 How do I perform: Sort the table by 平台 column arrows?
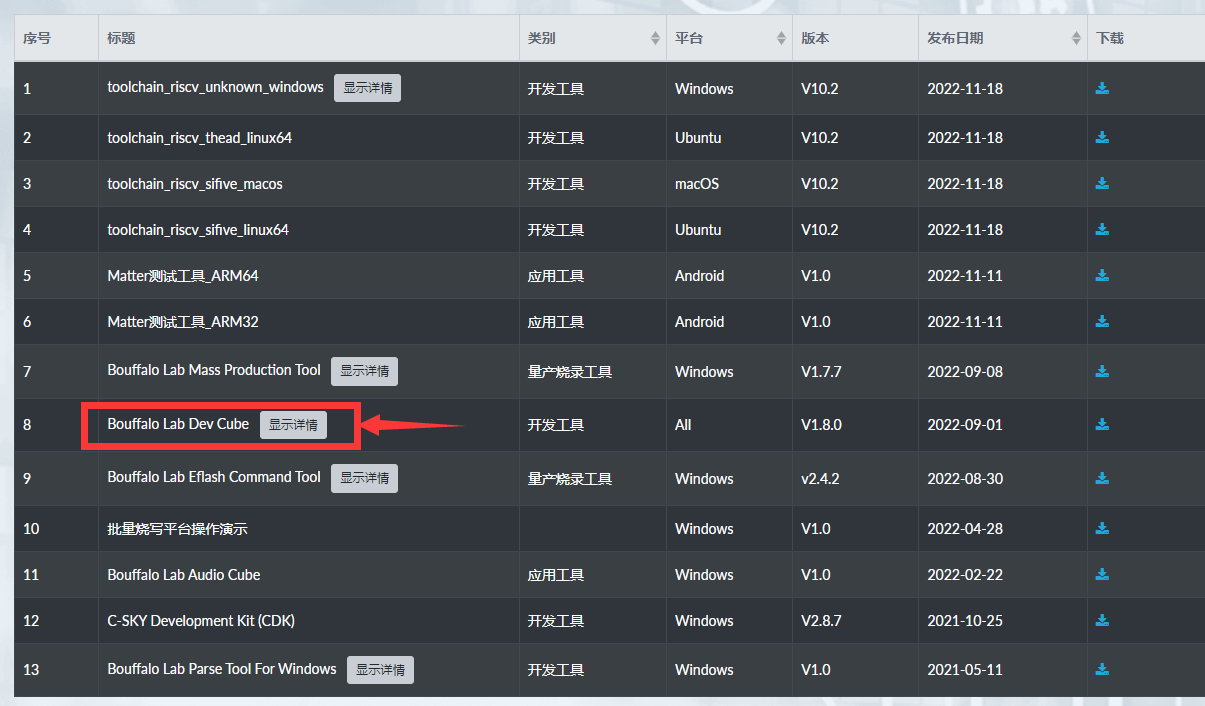[x=781, y=38]
